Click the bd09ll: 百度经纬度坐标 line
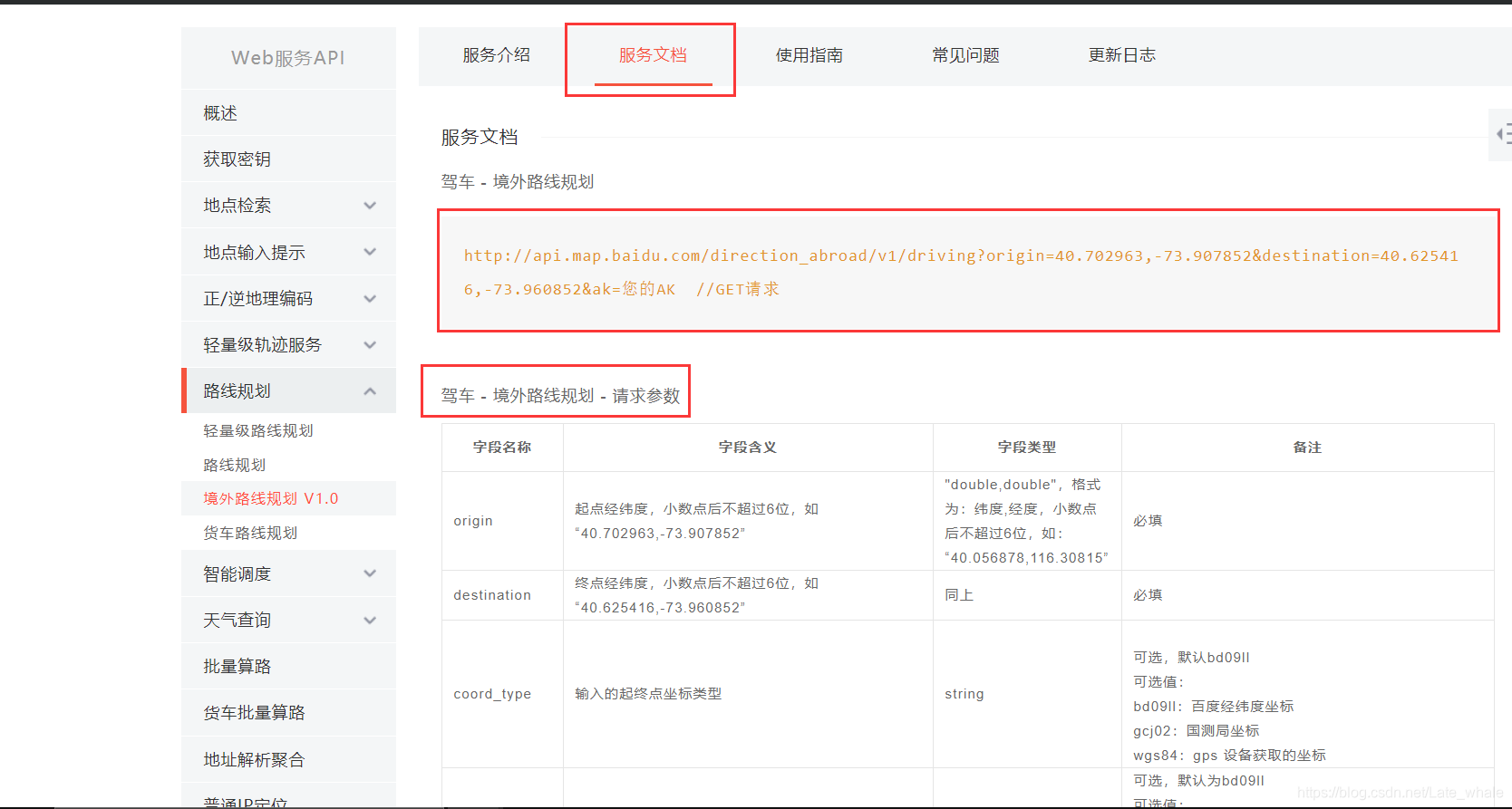Image resolution: width=1512 pixels, height=809 pixels. click(x=1214, y=707)
